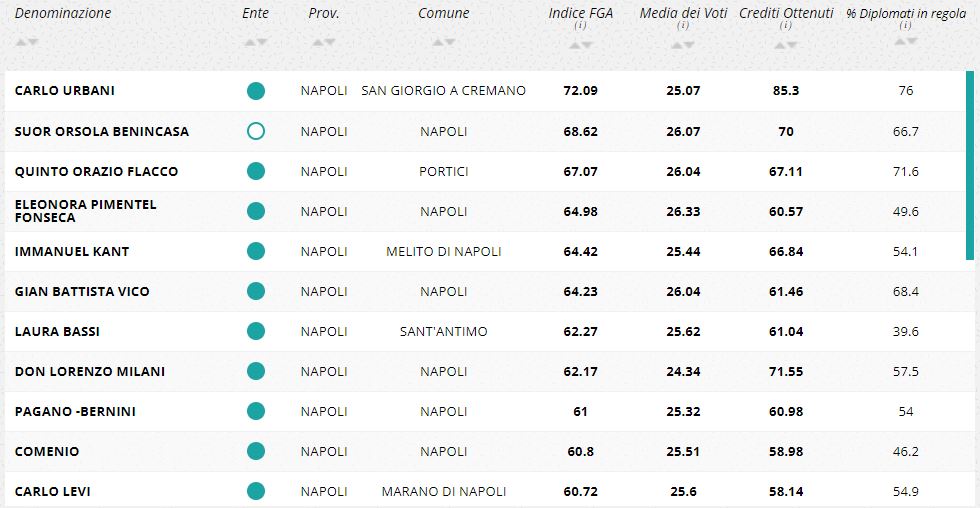
Task: Sort Denominazione column ascending
Action: (22, 42)
